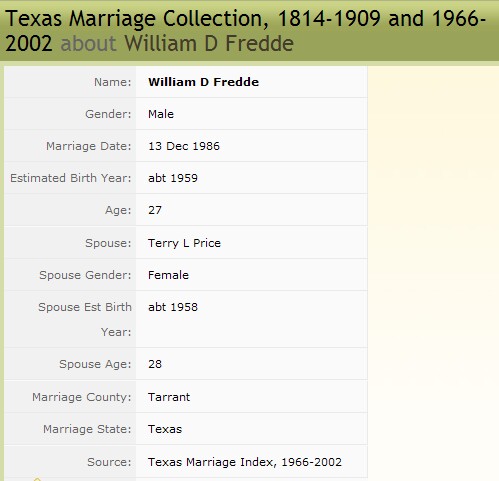Screen dimensions: 499x481
Task: Click the Marriage Date field label
Action: tap(89, 146)
